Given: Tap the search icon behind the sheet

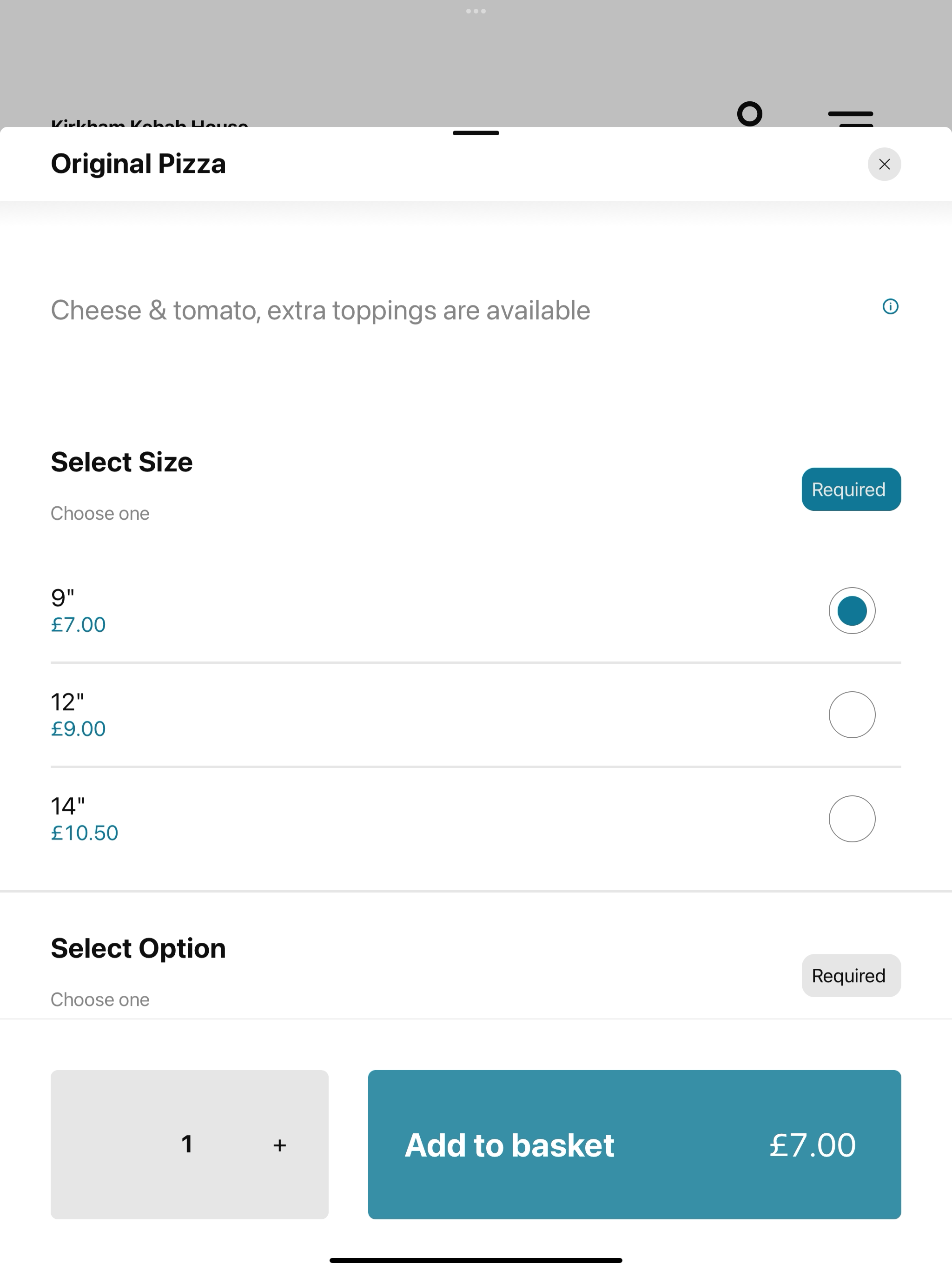Looking at the screenshot, I should coord(750,114).
